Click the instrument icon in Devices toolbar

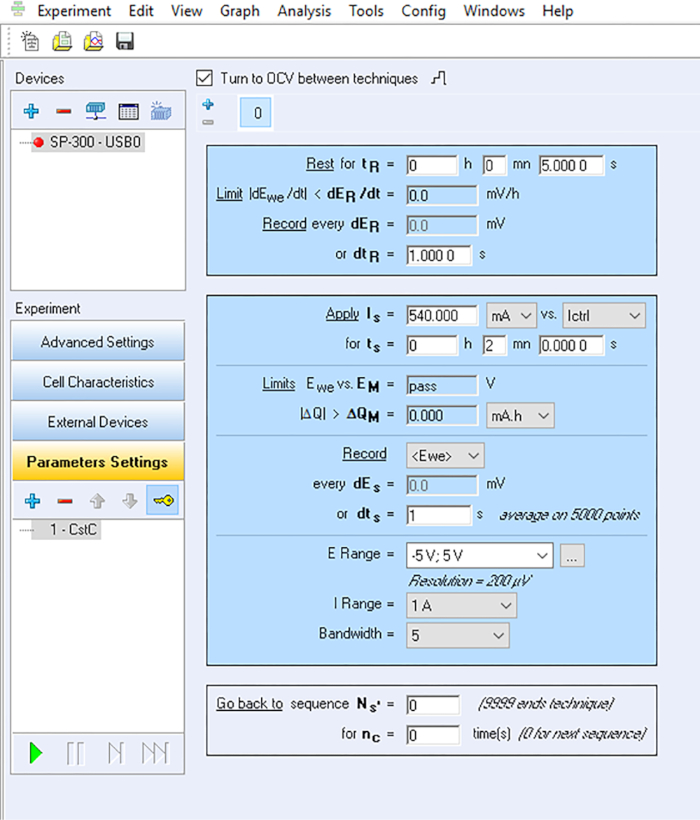click(x=160, y=111)
